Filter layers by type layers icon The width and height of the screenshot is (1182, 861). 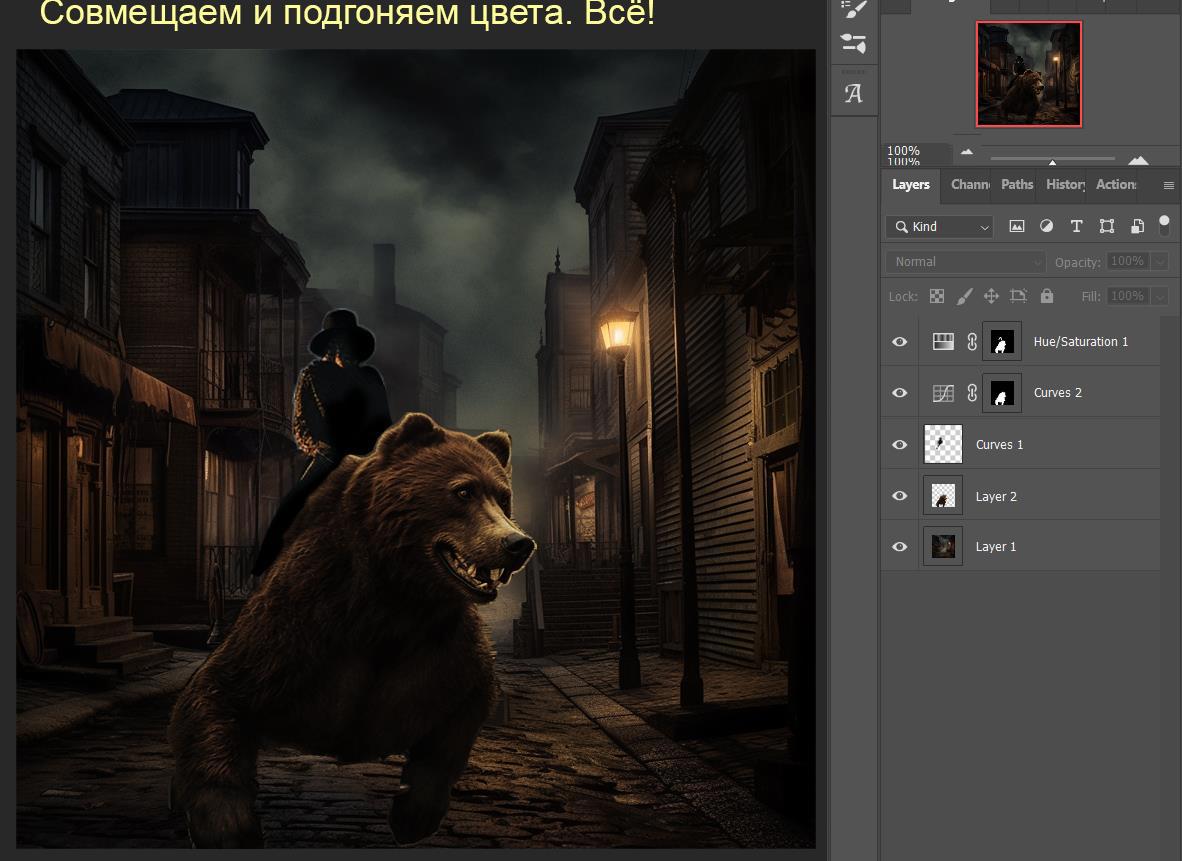tap(1076, 227)
